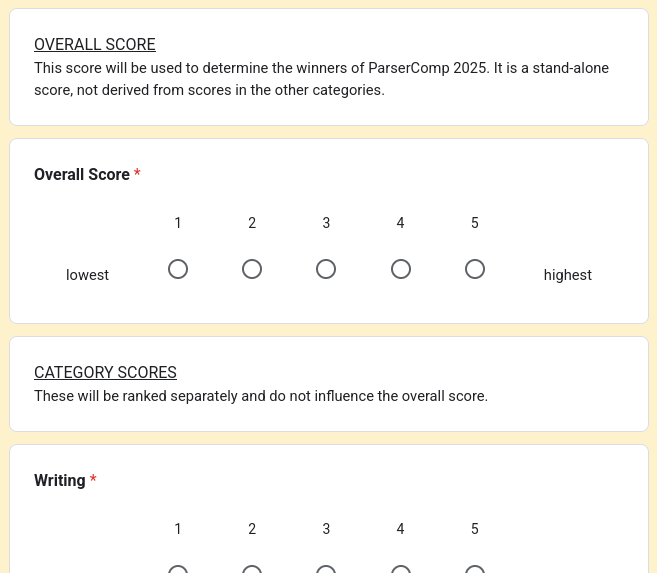Screen dimensions: 657x573
Task: Select Overall Score rating 1 radio button
Action: tap(178, 269)
